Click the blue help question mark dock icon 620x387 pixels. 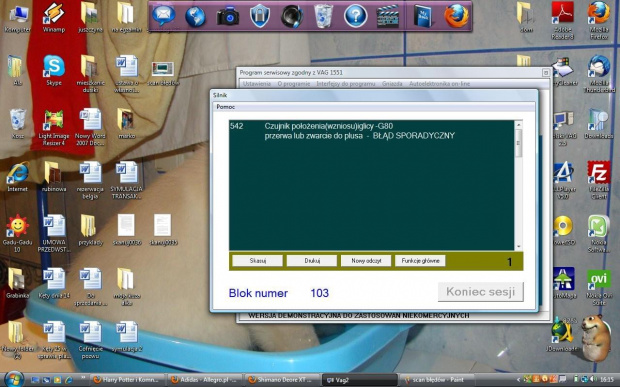tap(355, 16)
